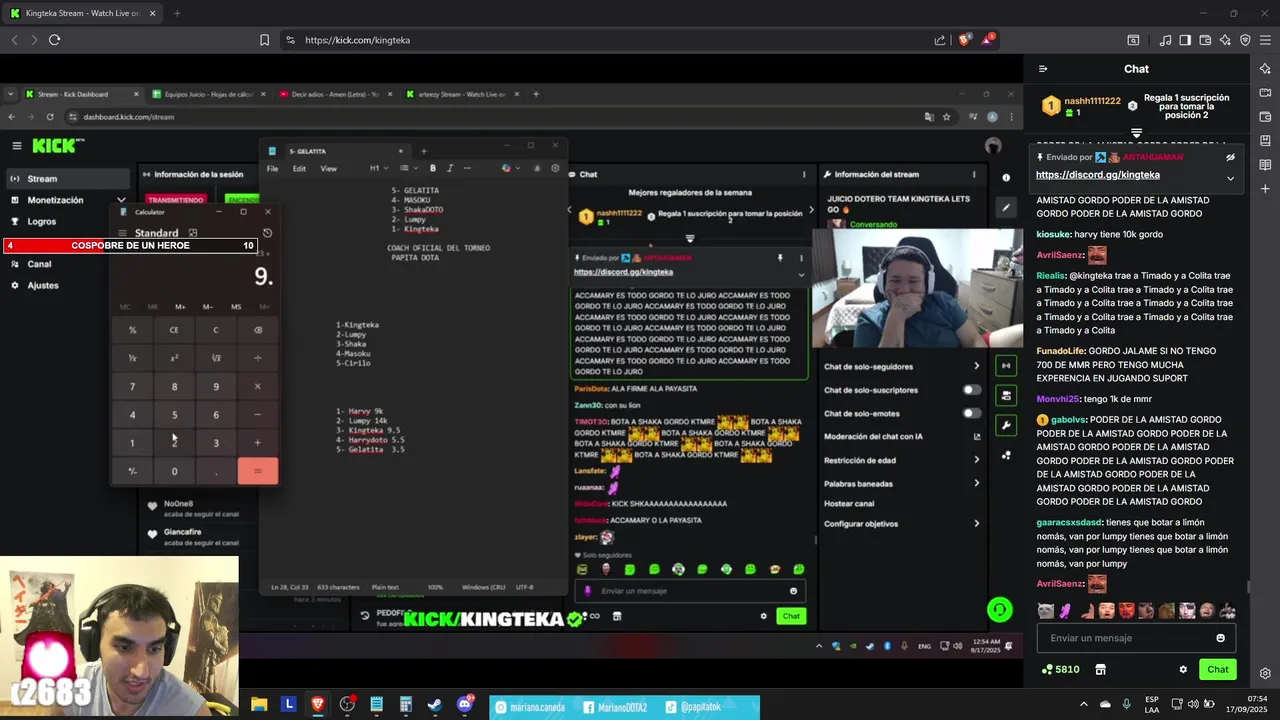Viewport: 1280px width, 720px height.
Task: Click the browser address bar URL
Action: [x=357, y=40]
